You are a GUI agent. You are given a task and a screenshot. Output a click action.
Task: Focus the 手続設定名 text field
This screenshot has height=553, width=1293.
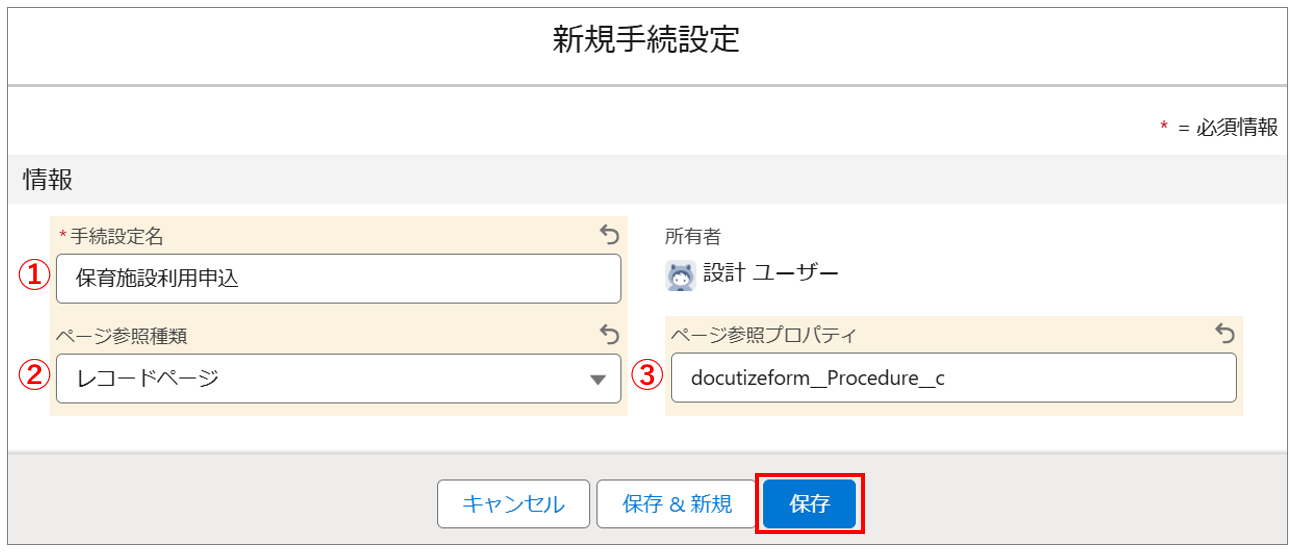pos(338,279)
